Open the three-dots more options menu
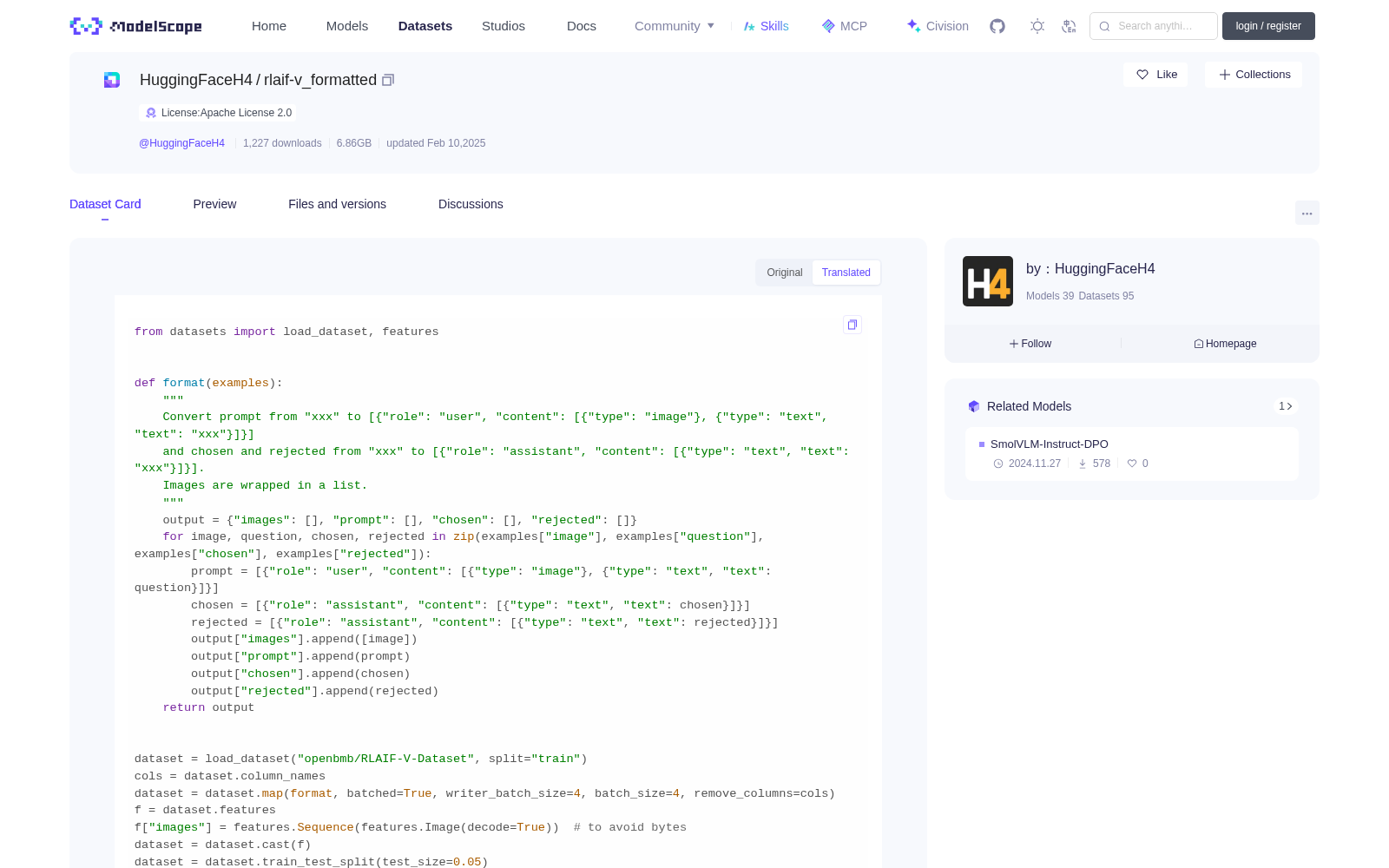Viewport: 1389px width, 868px height. point(1307,214)
